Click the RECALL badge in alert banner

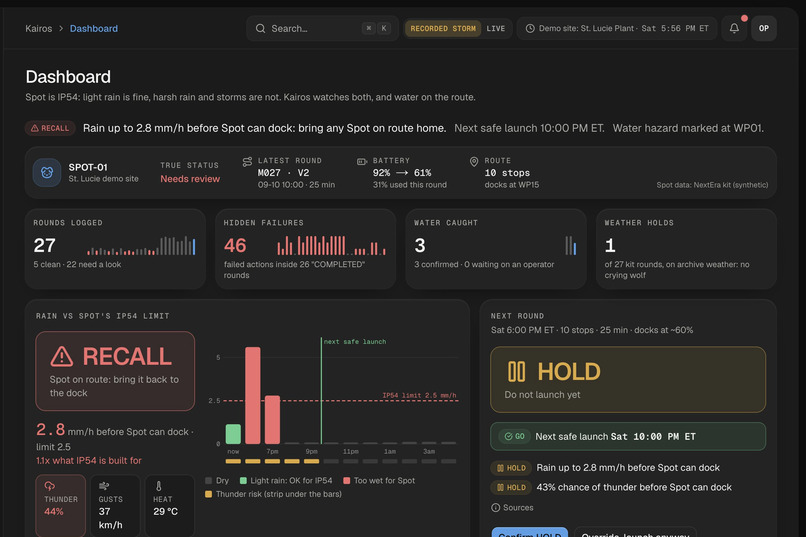pyautogui.click(x=50, y=128)
